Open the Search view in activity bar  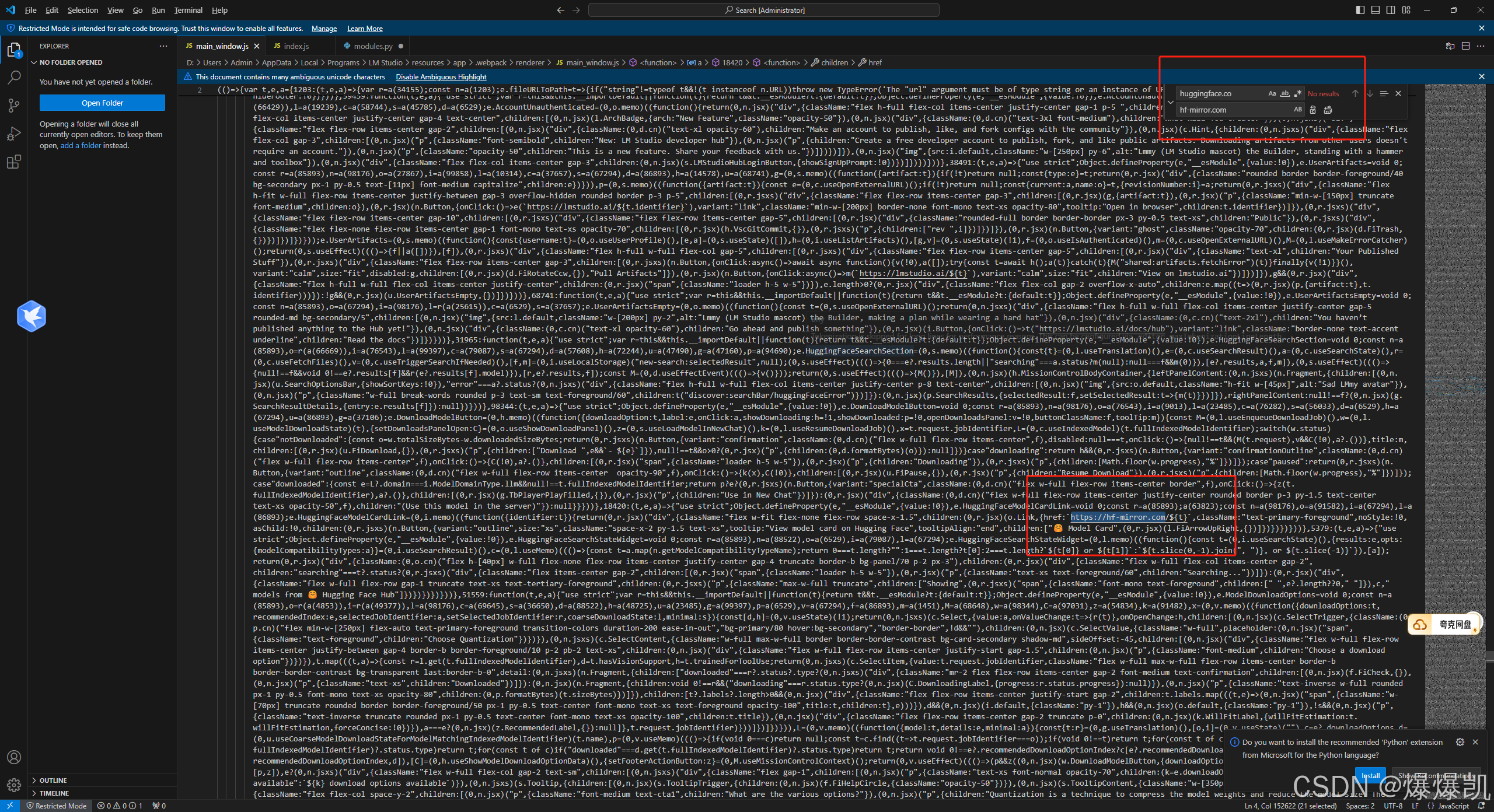(14, 77)
